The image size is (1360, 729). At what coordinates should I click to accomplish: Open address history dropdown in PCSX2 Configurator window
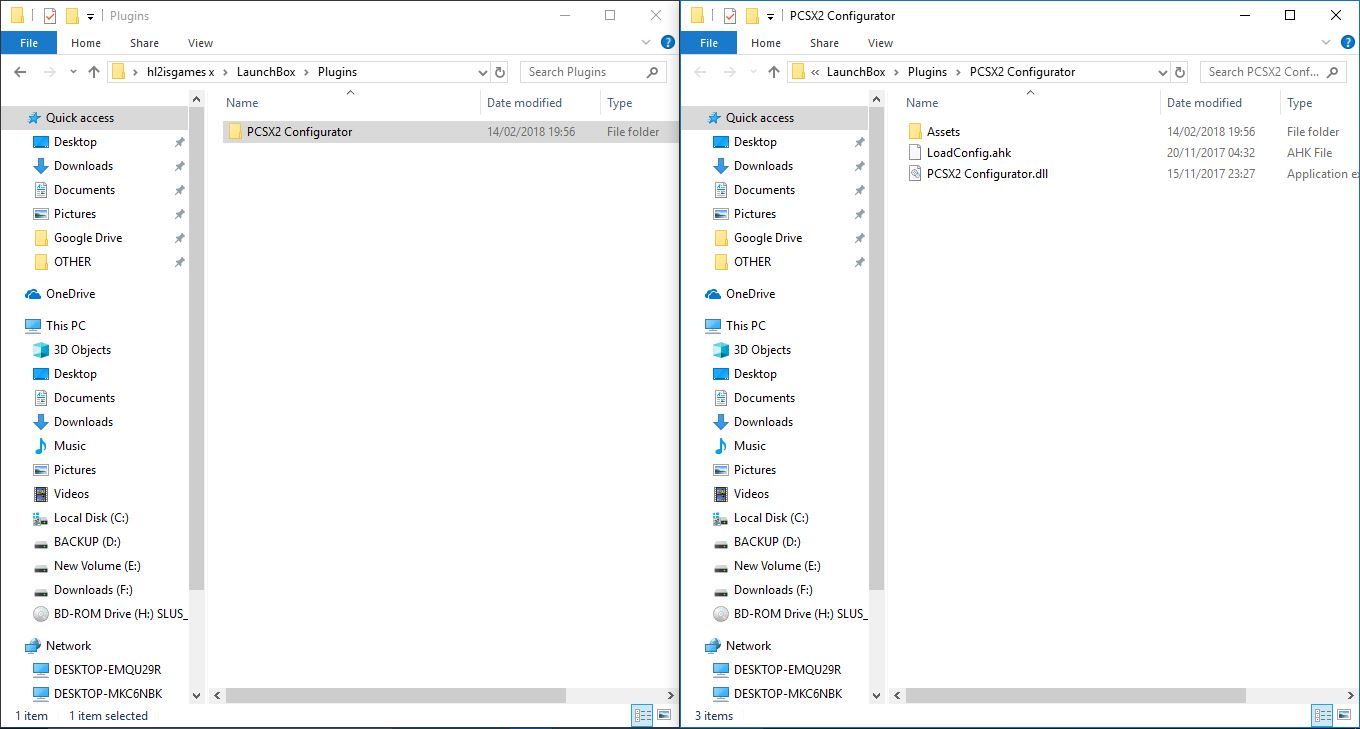click(x=1162, y=72)
